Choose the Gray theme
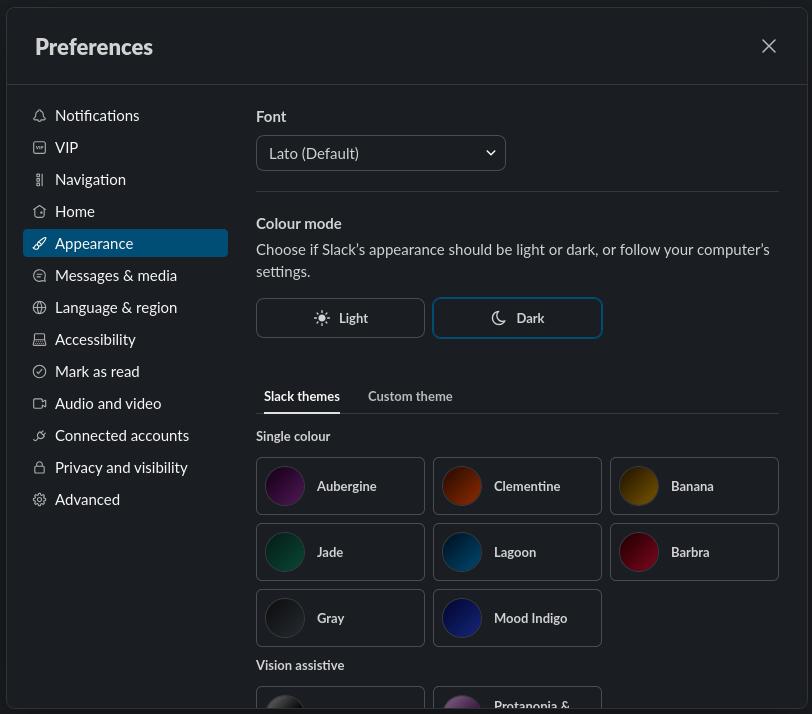The width and height of the screenshot is (812, 714). click(x=340, y=618)
